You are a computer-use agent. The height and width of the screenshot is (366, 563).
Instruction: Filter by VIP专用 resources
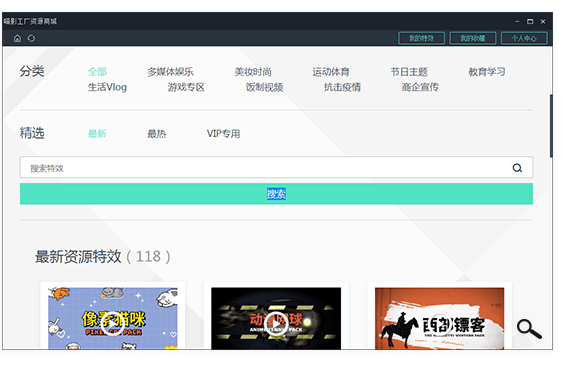(223, 134)
